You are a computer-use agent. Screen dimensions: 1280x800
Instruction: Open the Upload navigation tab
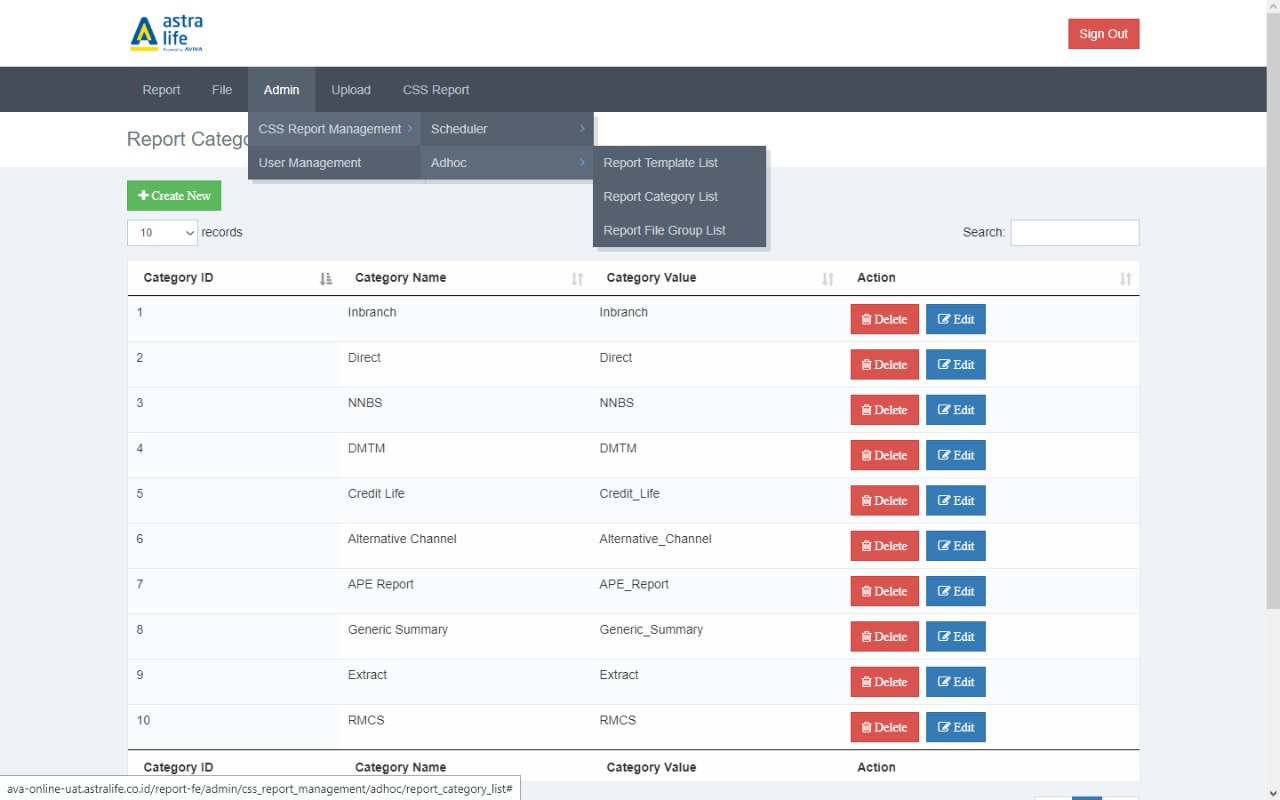[351, 90]
